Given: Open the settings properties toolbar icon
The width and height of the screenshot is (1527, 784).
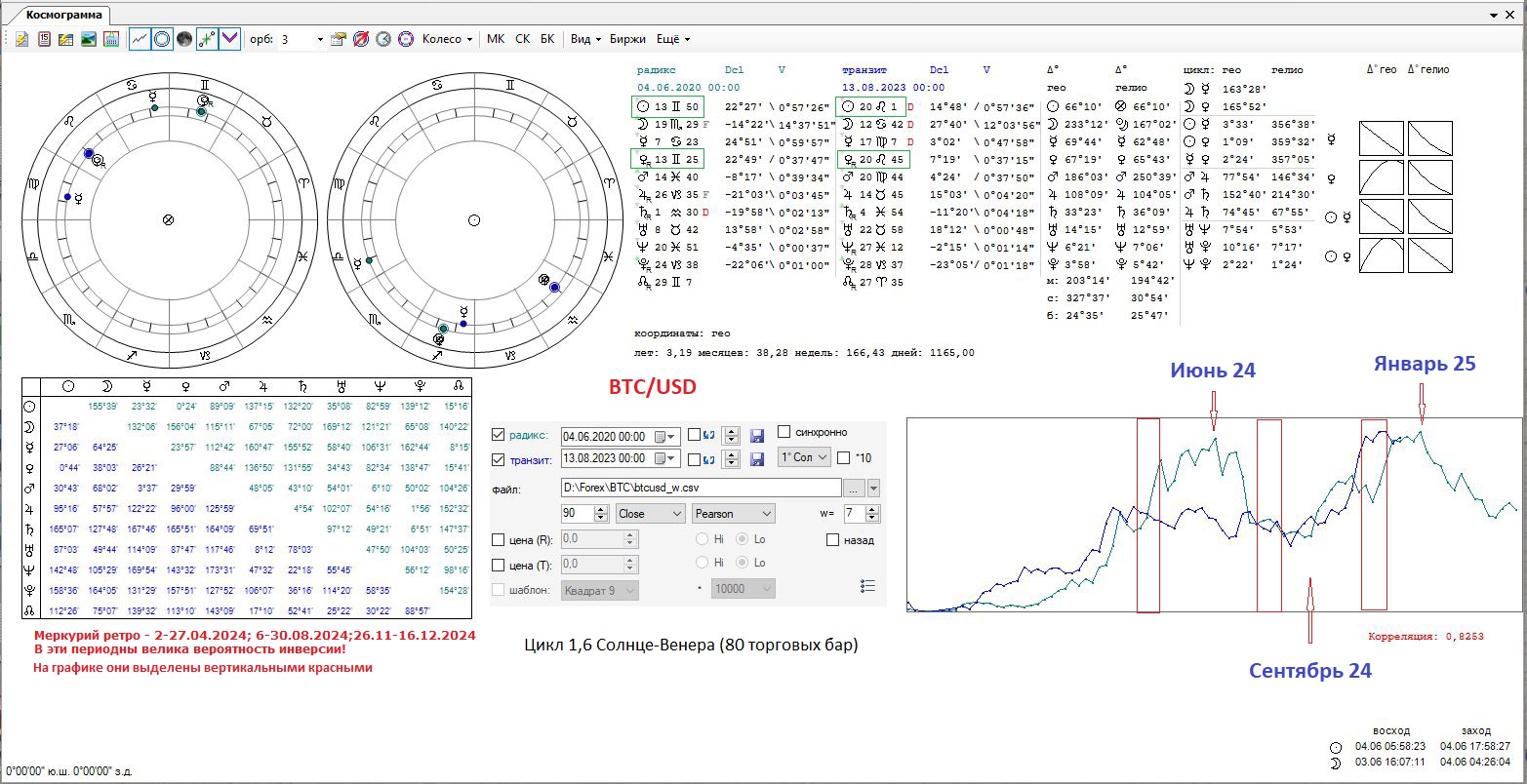Looking at the screenshot, I should 339,39.
